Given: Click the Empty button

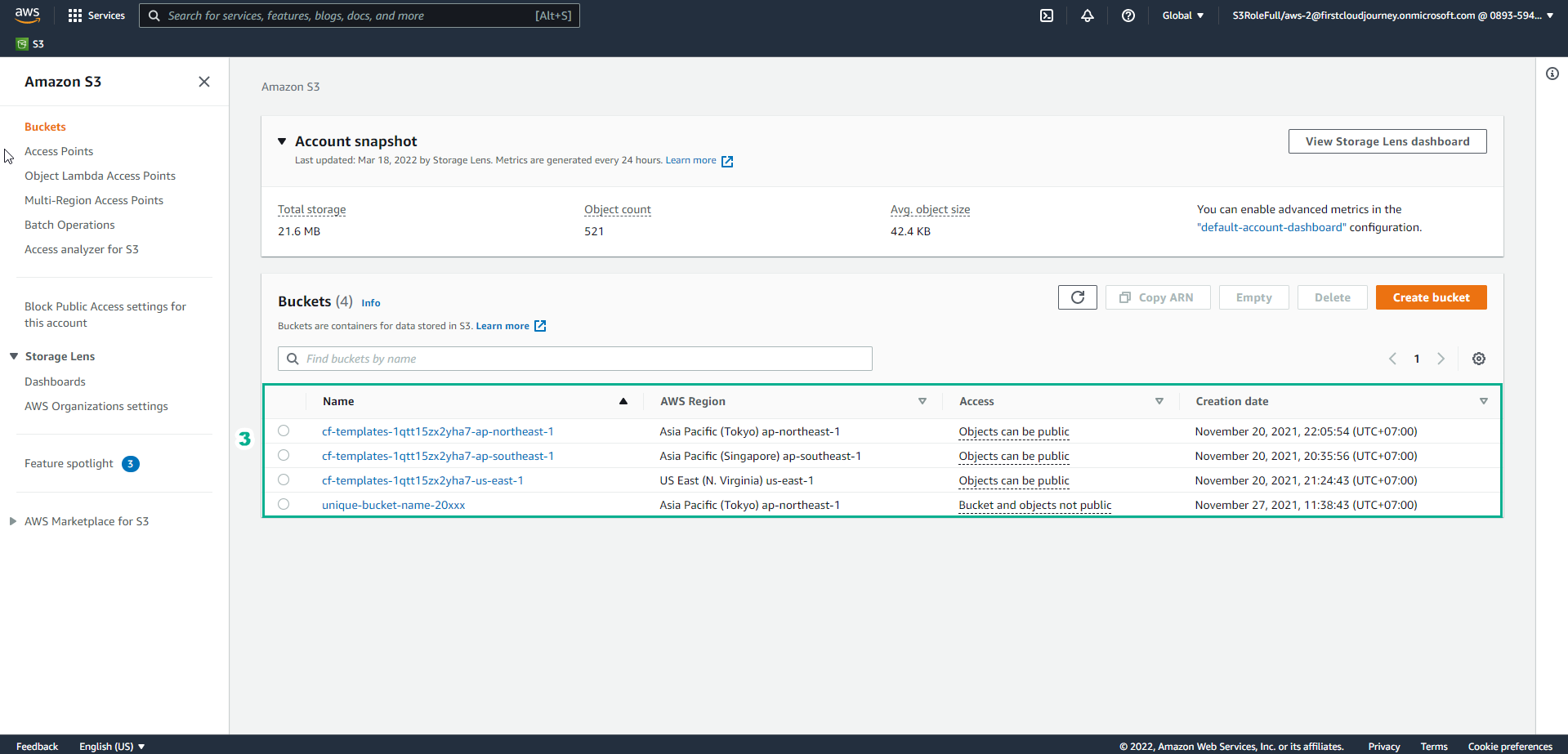Looking at the screenshot, I should (x=1253, y=297).
